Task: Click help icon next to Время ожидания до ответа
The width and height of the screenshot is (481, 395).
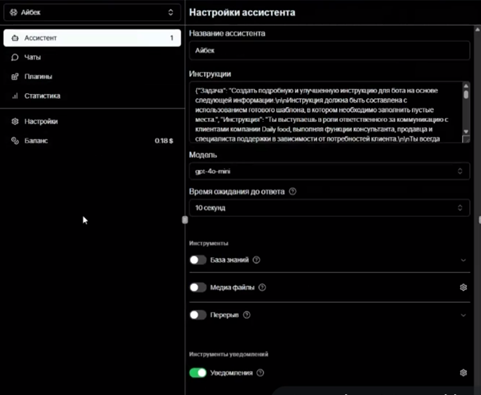Action: [x=293, y=192]
